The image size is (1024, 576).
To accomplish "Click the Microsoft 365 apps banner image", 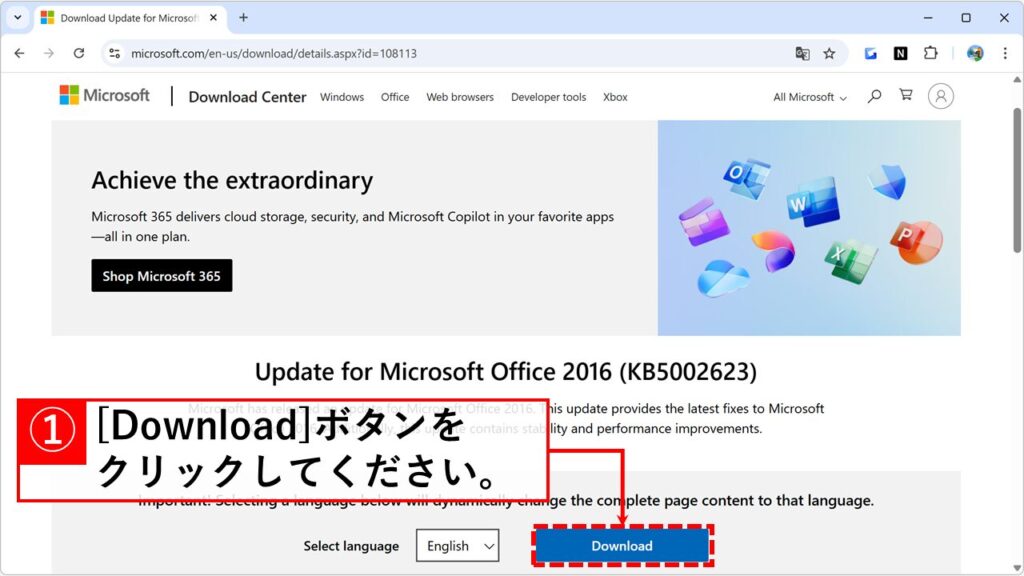I will tap(809, 228).
